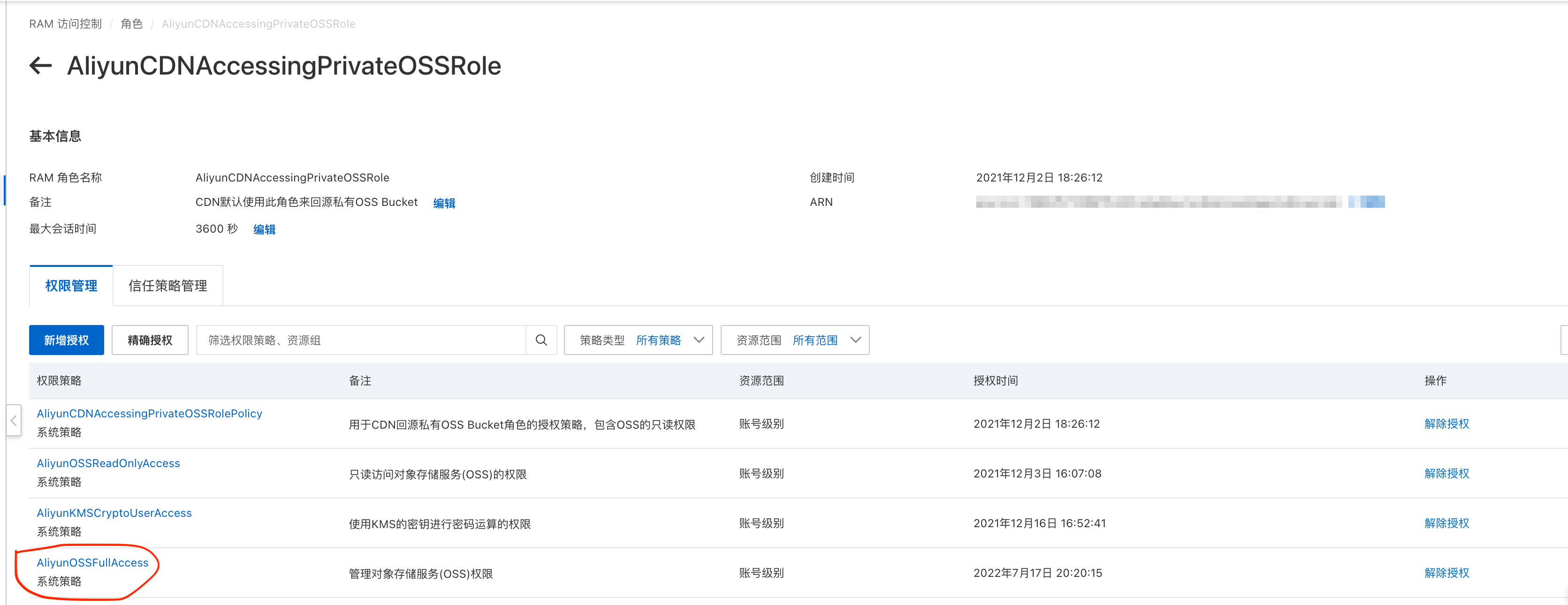This screenshot has width=1568, height=605.
Task: Open the AliyunKMSCryptoUserAccess policy link
Action: (x=114, y=513)
